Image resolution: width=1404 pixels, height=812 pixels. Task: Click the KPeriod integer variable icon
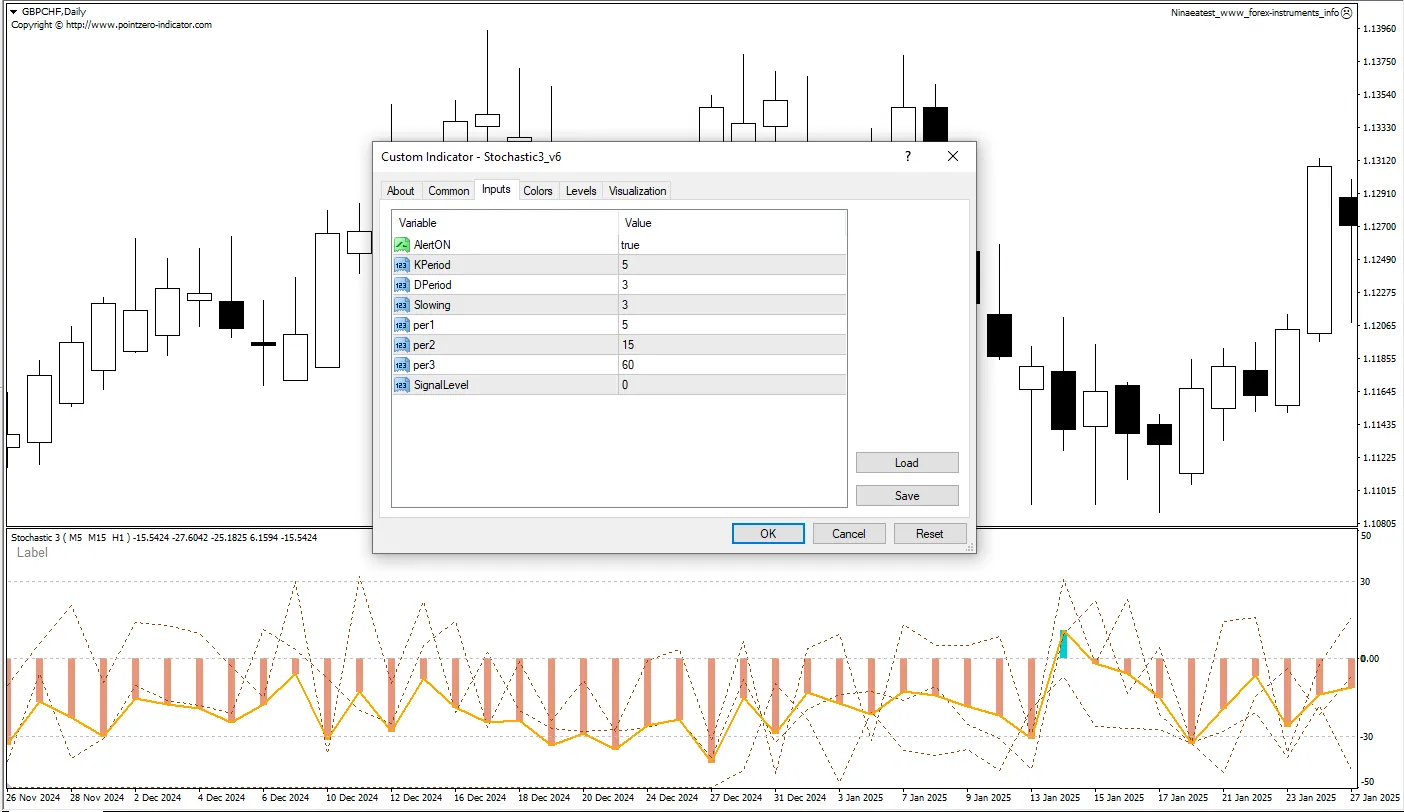[x=402, y=265]
